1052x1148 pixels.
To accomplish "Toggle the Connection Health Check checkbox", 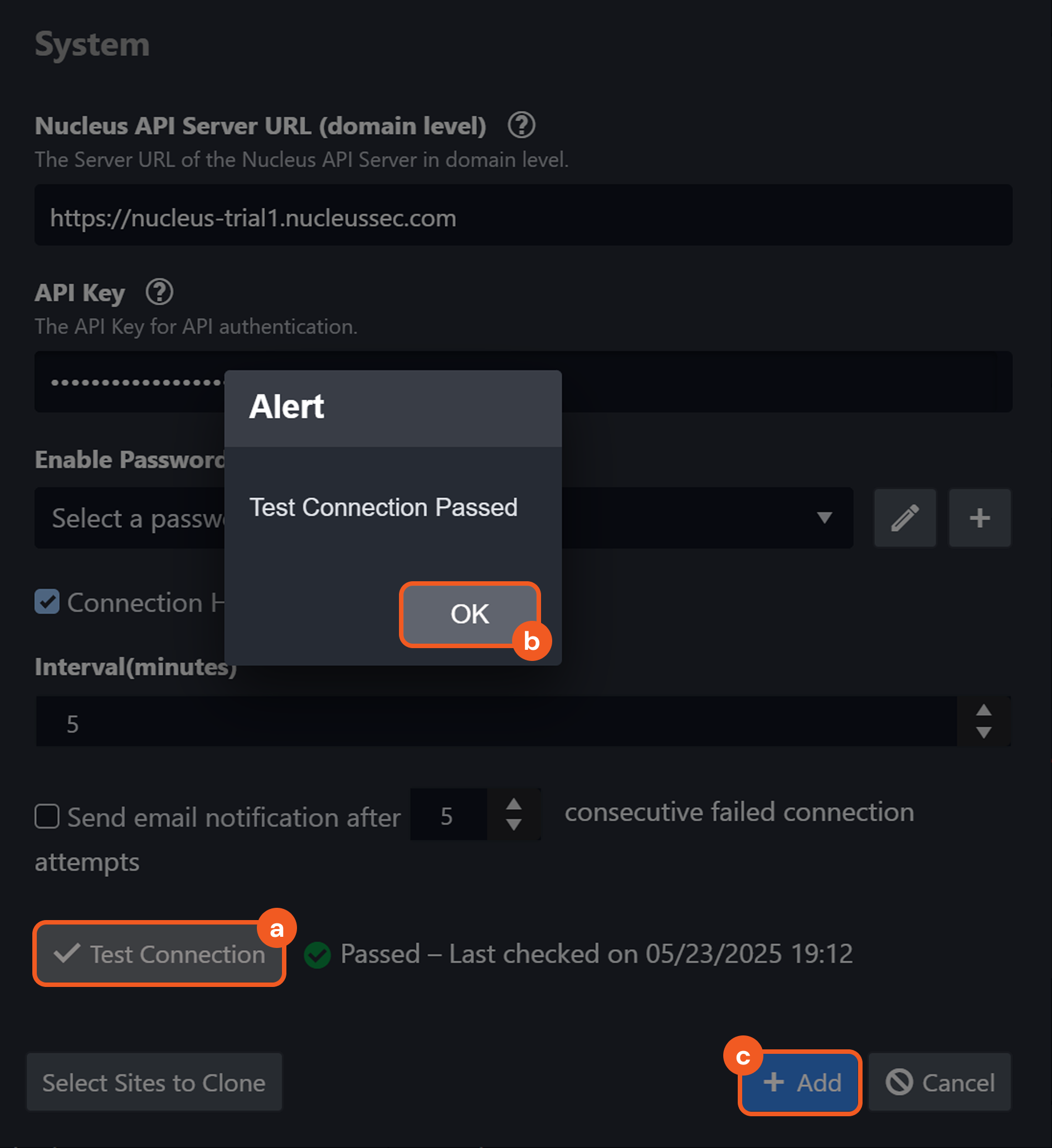I will (x=47, y=602).
